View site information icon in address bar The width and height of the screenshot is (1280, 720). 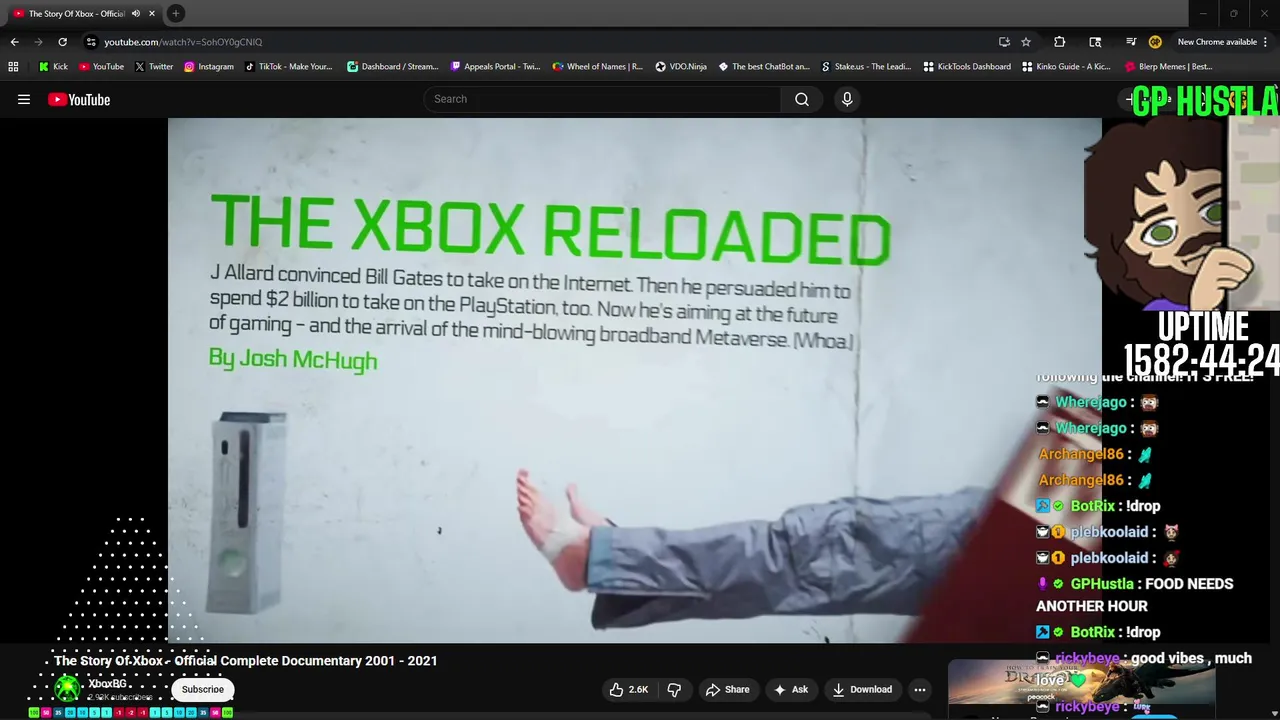pyautogui.click(x=91, y=42)
